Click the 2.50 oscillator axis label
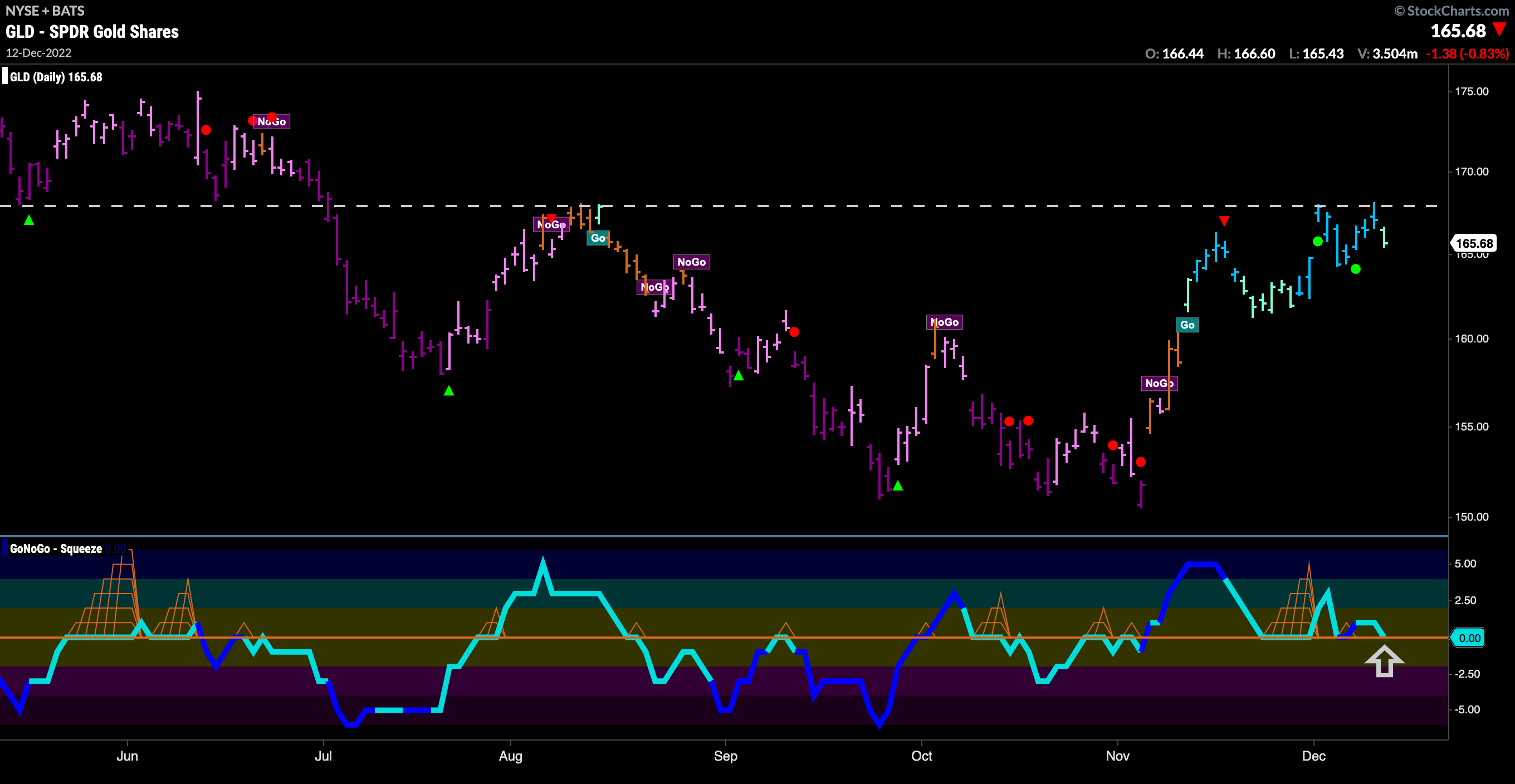Screen dimensions: 1515x784 point(1465,600)
